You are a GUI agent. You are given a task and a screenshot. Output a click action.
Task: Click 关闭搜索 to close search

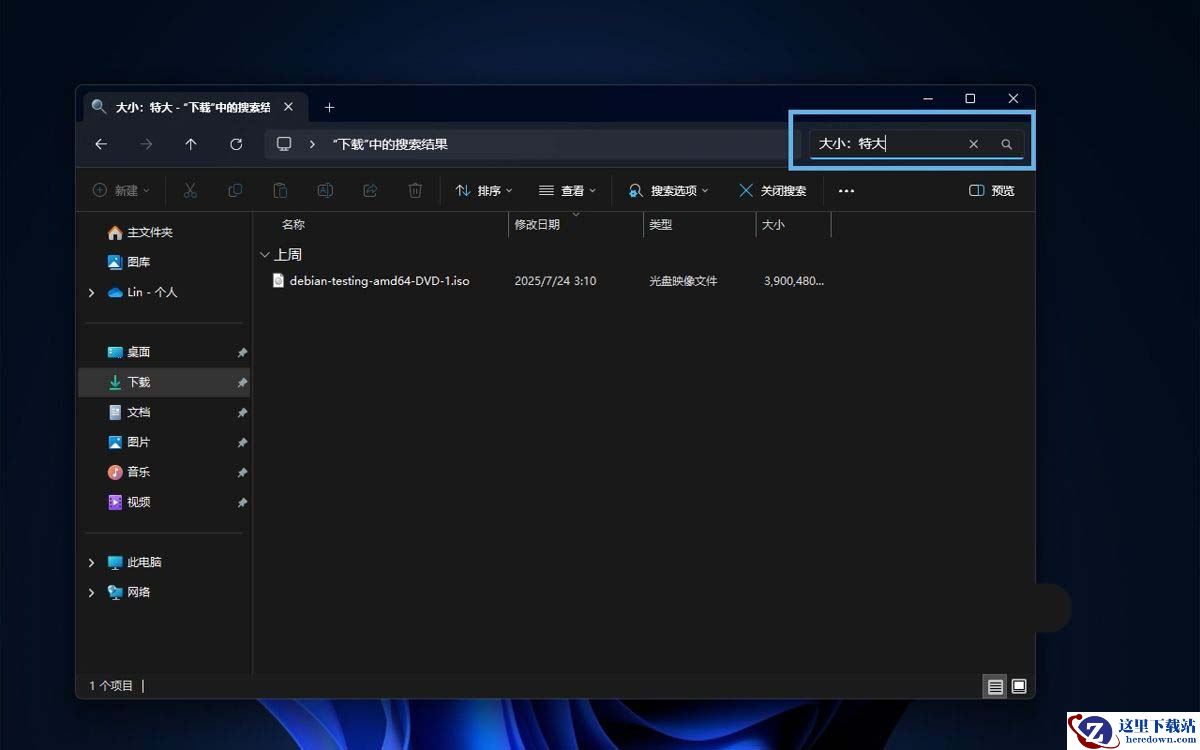coord(772,190)
